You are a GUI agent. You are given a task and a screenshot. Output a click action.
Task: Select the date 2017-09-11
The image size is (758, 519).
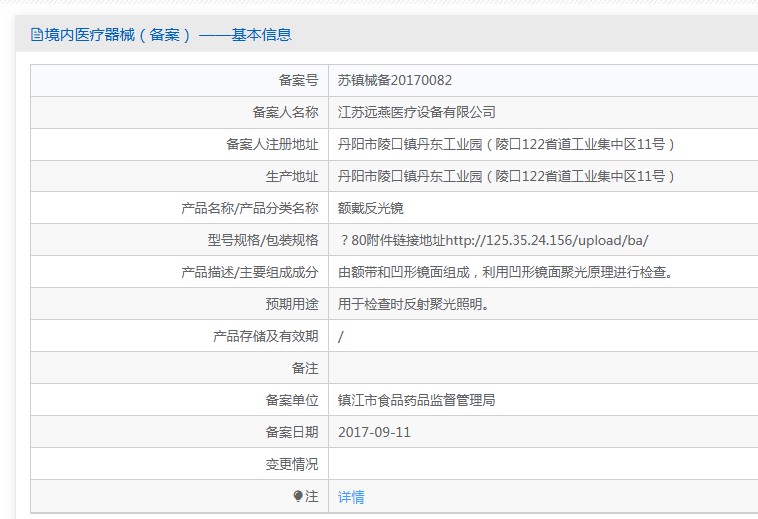pyautogui.click(x=374, y=432)
